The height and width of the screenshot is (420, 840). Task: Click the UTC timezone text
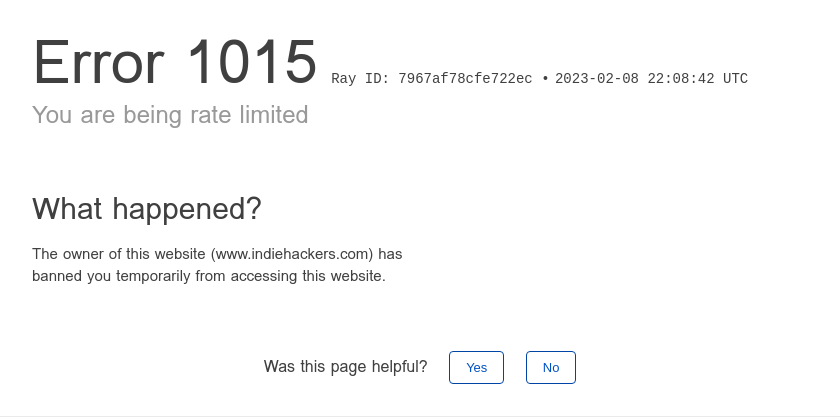(736, 79)
